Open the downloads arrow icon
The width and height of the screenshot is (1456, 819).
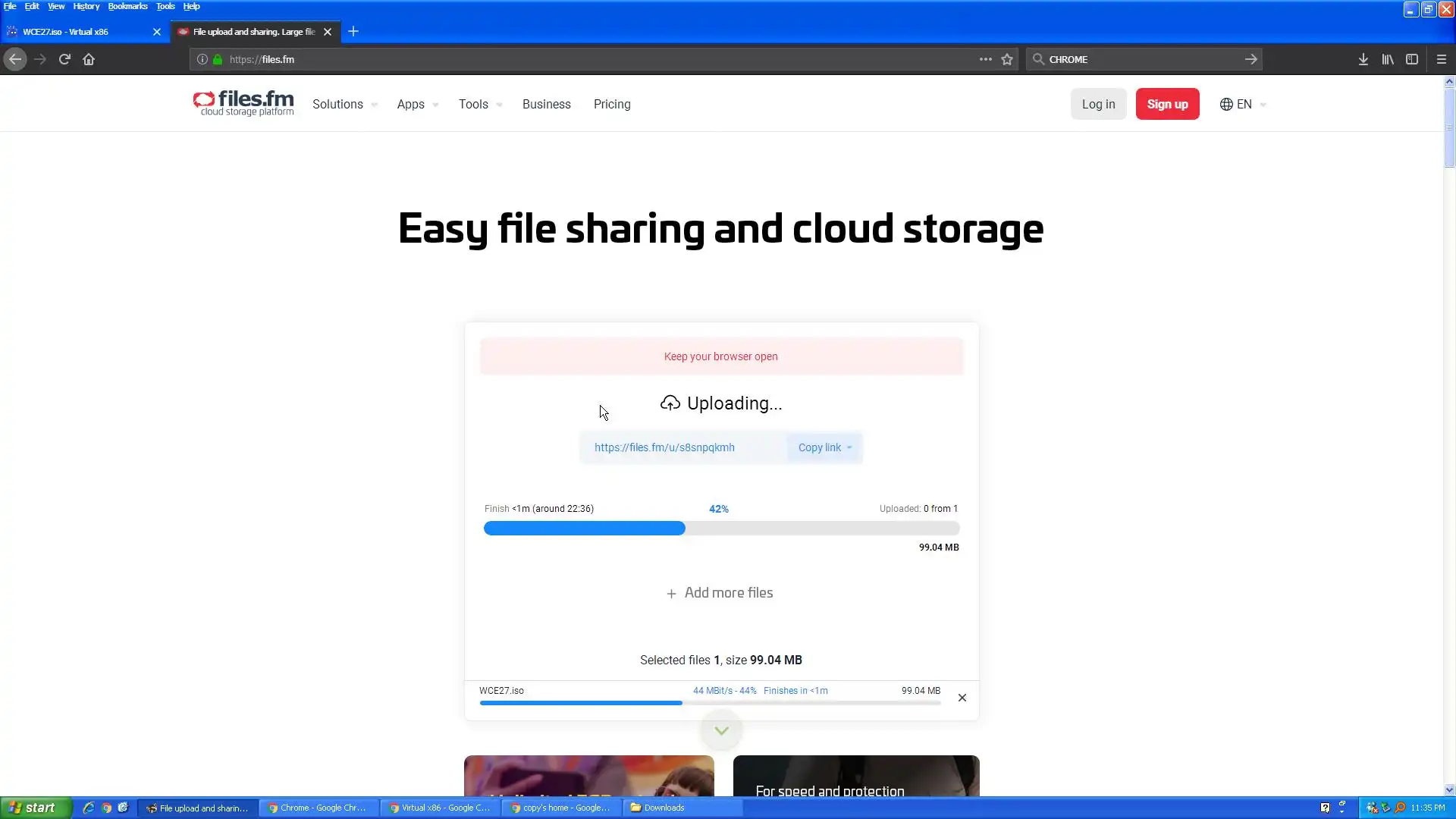(x=1363, y=59)
